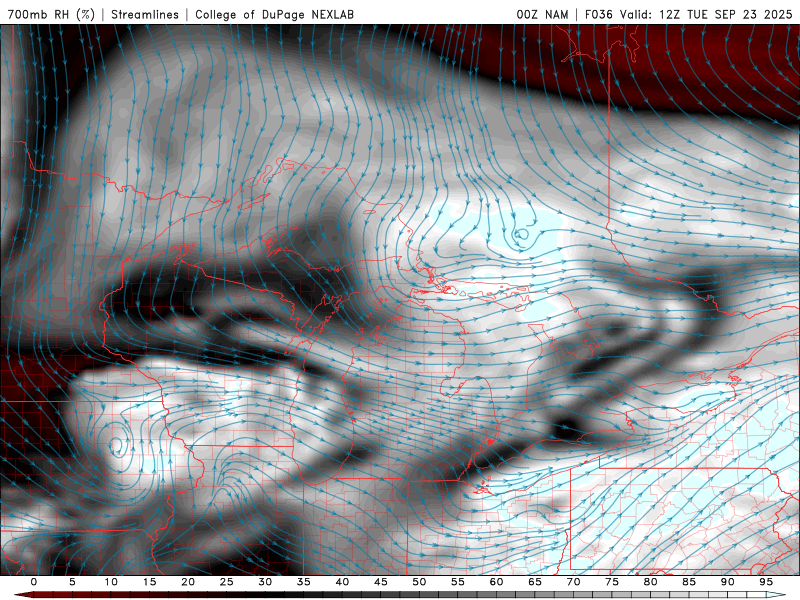Click the "65" label on humidity scale
Viewport: 800px width, 600px height.
pyautogui.click(x=535, y=582)
